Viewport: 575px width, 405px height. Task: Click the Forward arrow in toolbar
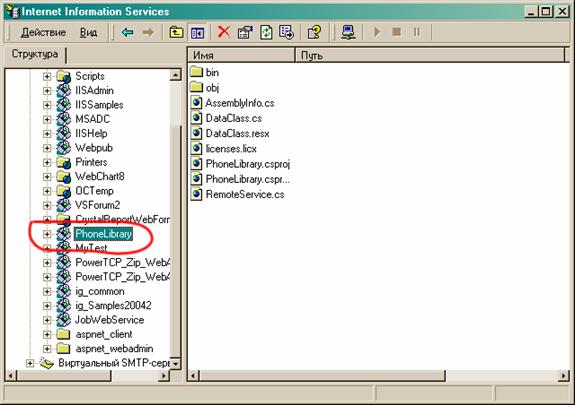point(148,33)
